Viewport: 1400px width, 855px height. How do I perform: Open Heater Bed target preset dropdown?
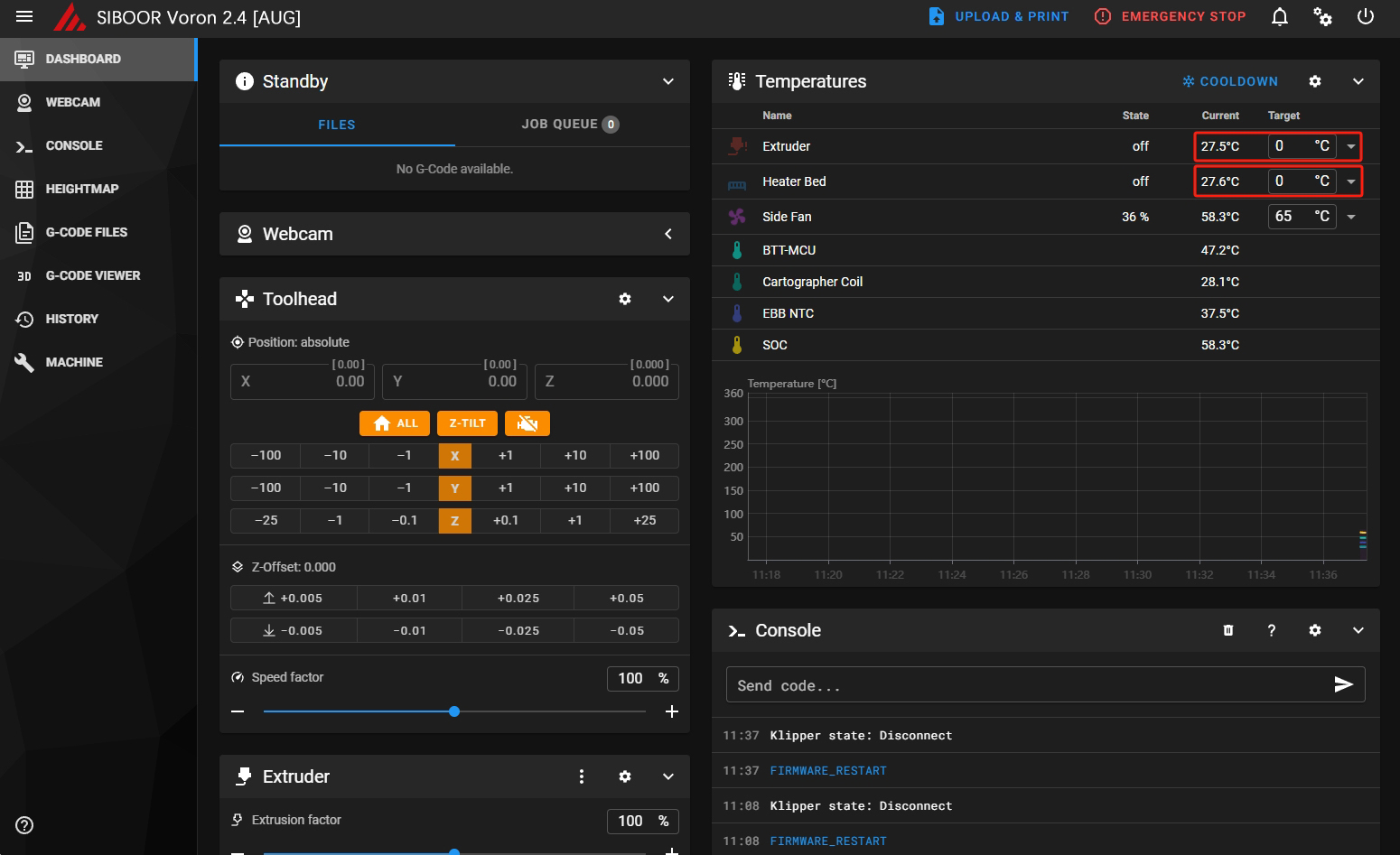pos(1350,181)
